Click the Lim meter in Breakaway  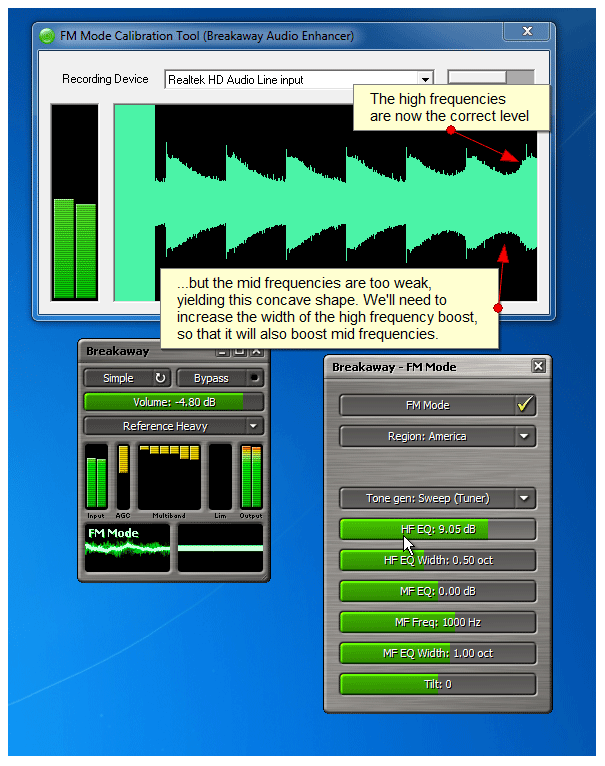(x=220, y=477)
